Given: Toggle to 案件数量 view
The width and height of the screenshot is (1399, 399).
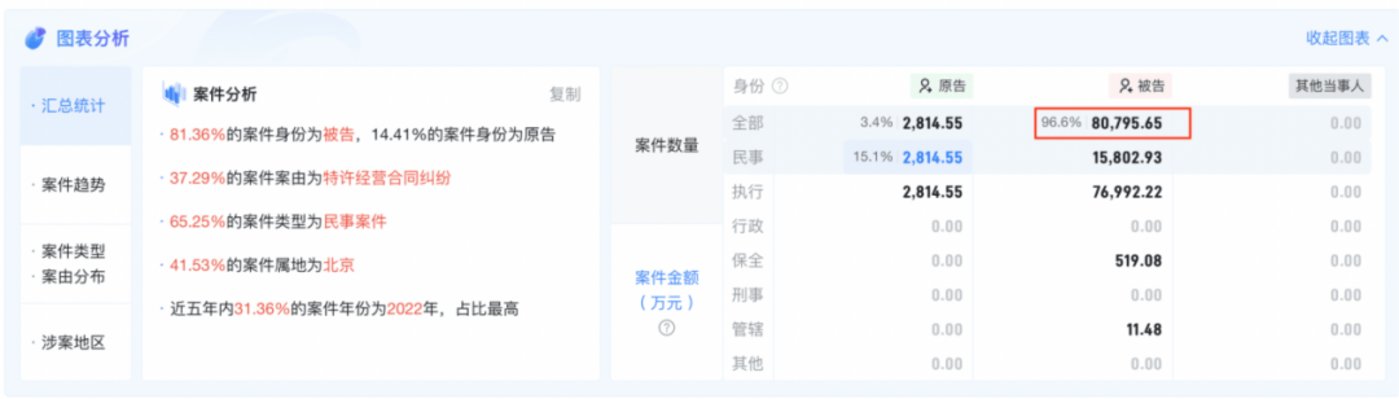Looking at the screenshot, I should point(667,145).
